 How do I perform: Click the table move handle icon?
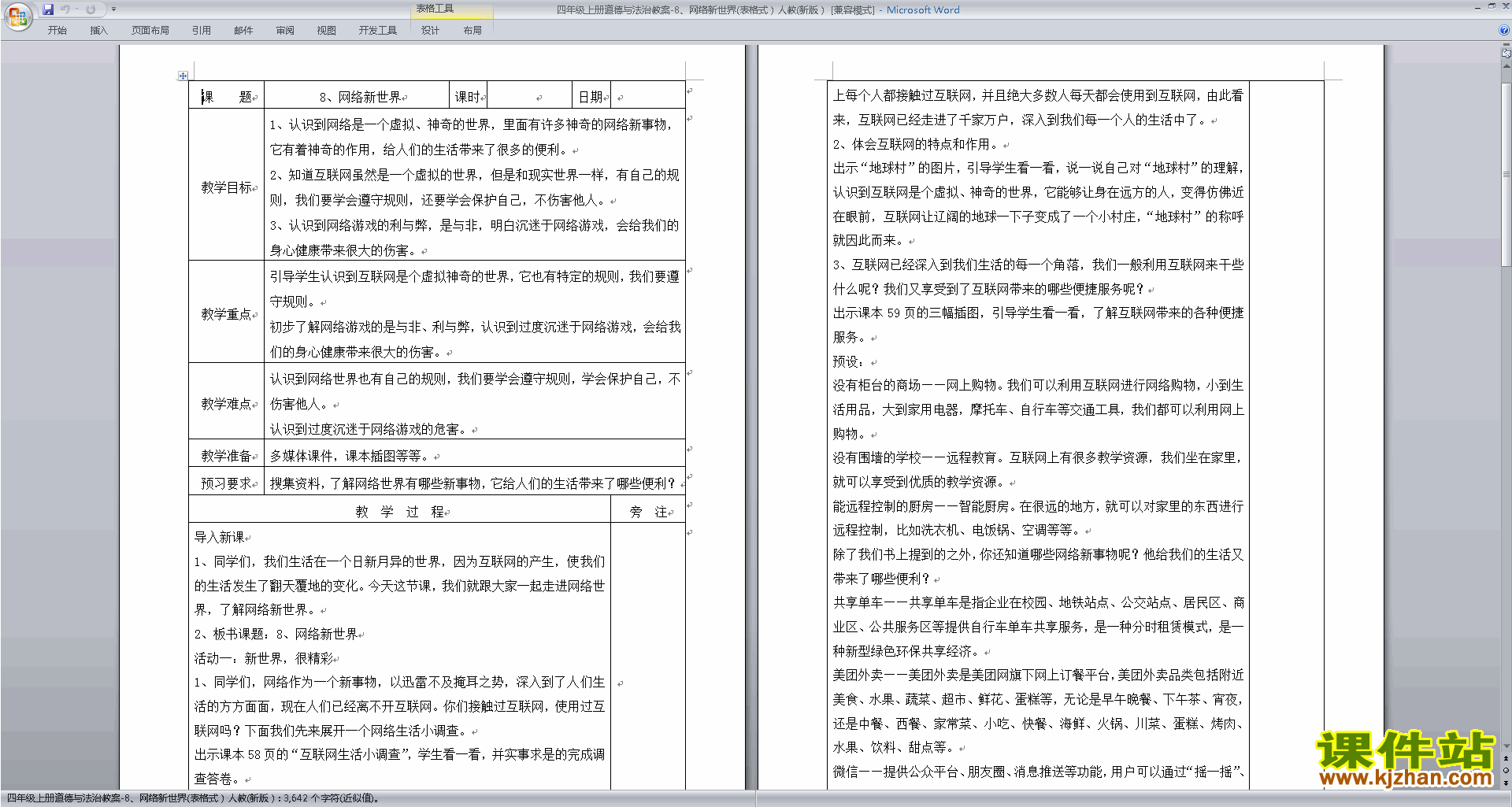coord(183,76)
